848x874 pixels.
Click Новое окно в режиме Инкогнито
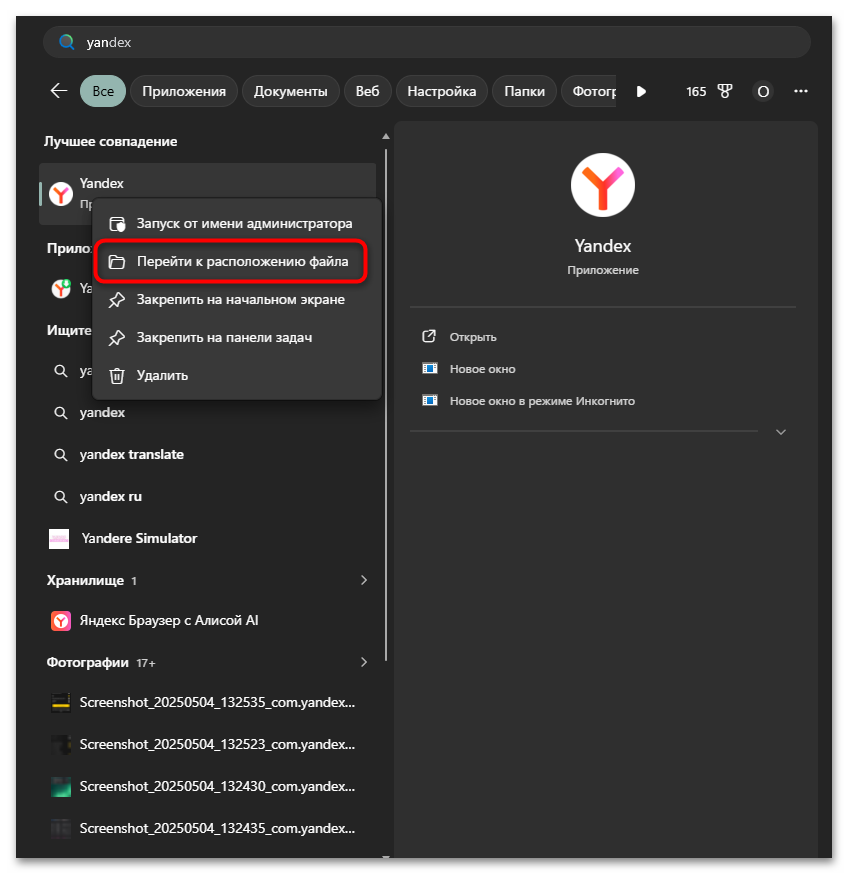(x=542, y=401)
